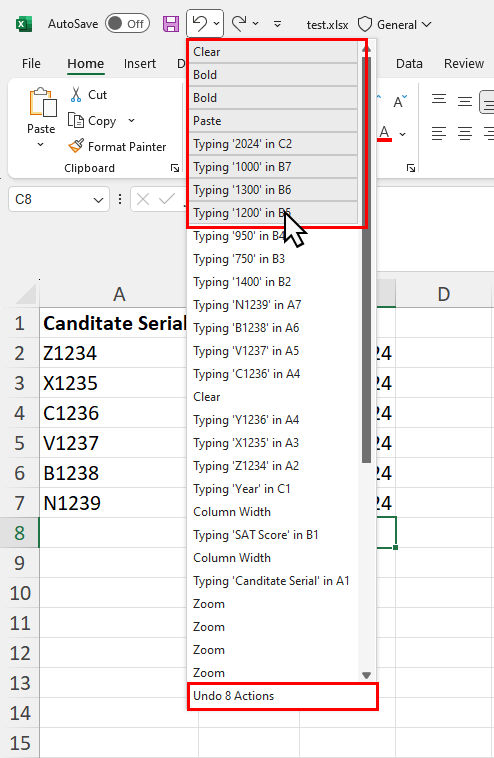Screen dimensions: 494x758
Task: Switch to the Insert tab
Action: [x=140, y=63]
